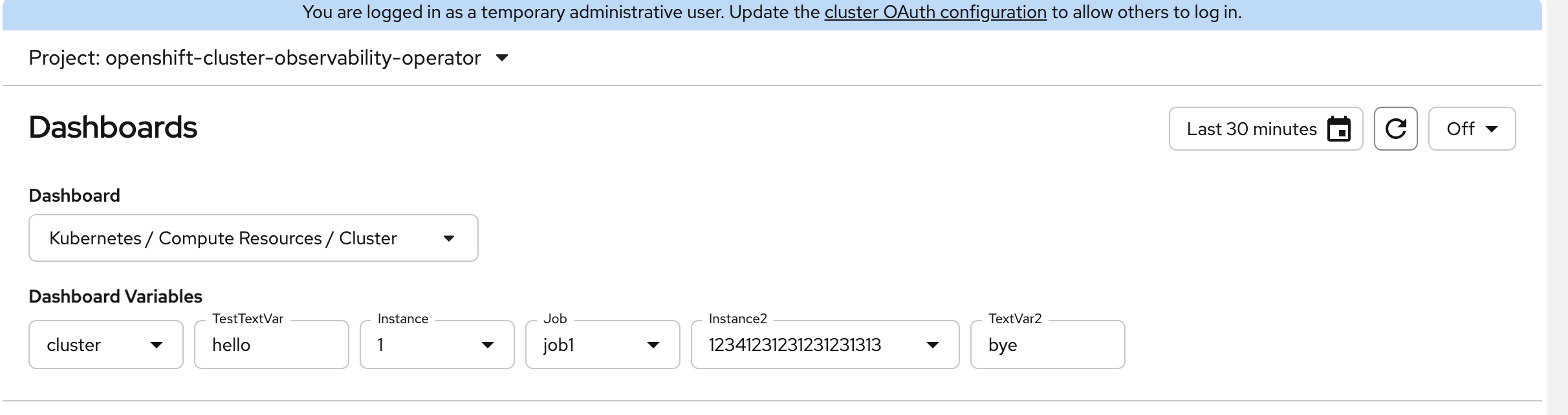
Task: Open the Instance2 variable dropdown
Action: 824,345
